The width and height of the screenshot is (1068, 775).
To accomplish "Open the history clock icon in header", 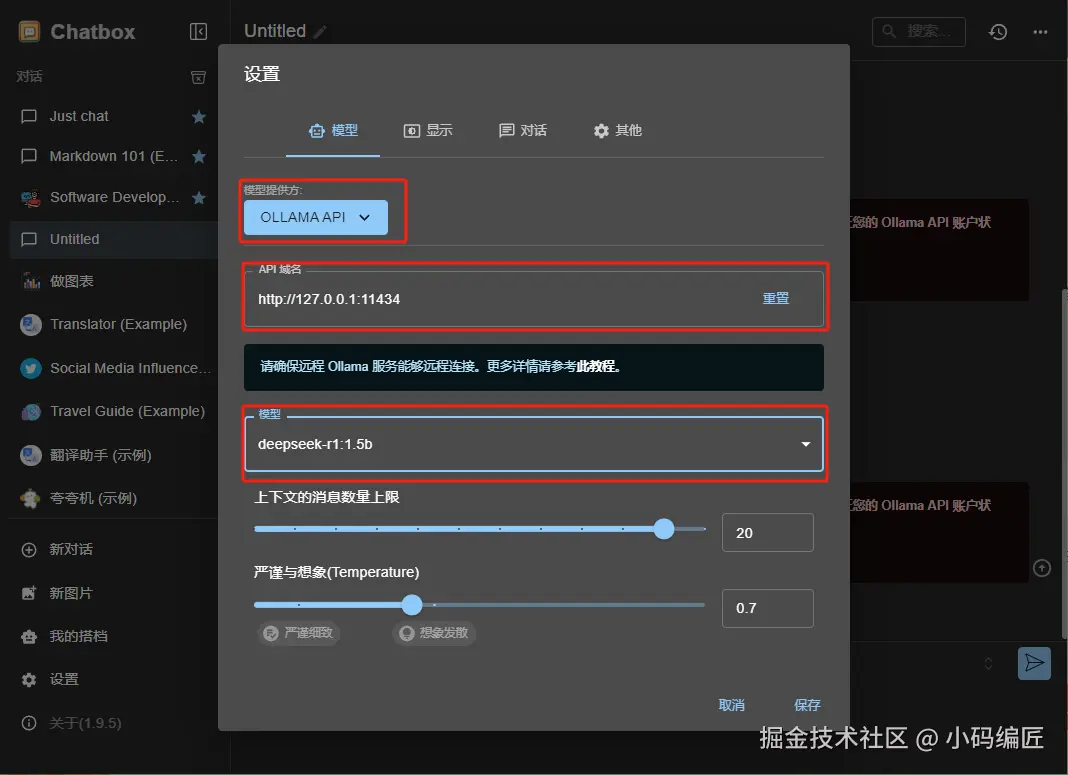I will tap(998, 31).
